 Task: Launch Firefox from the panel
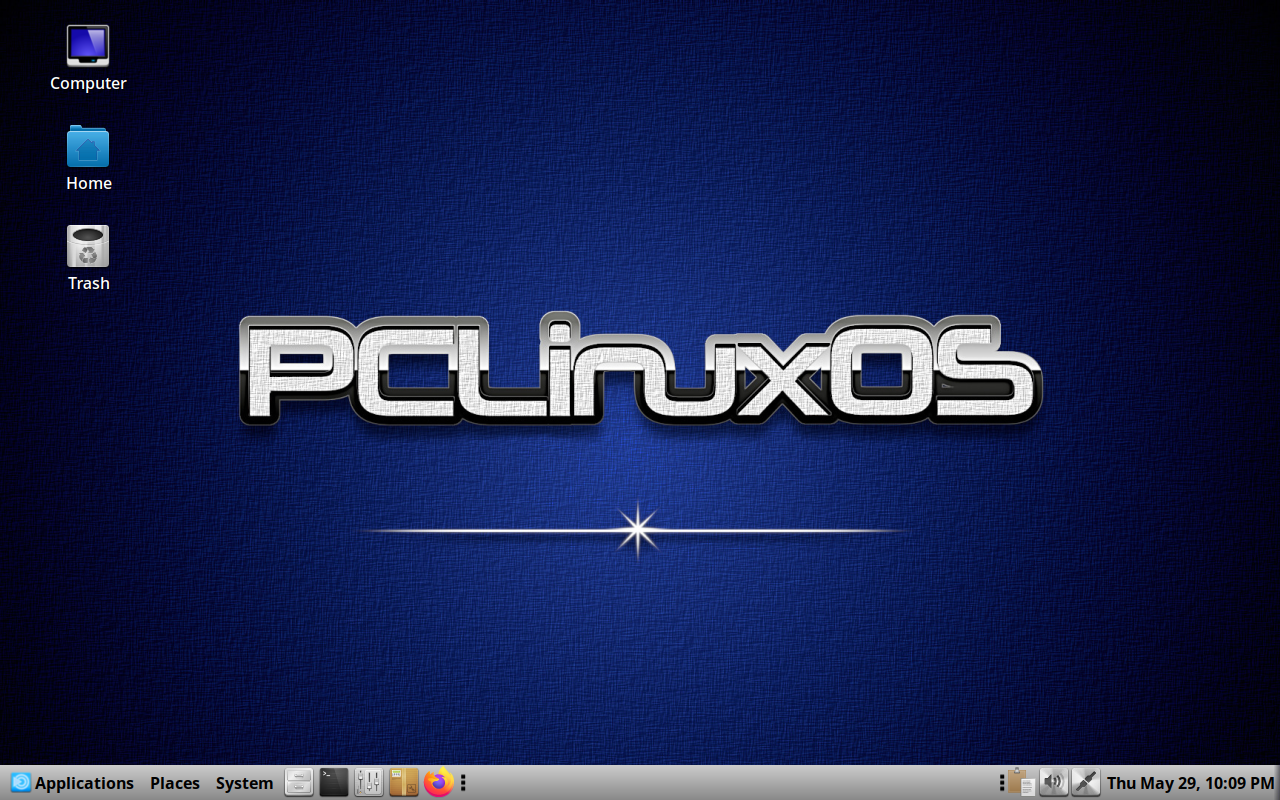pos(438,782)
